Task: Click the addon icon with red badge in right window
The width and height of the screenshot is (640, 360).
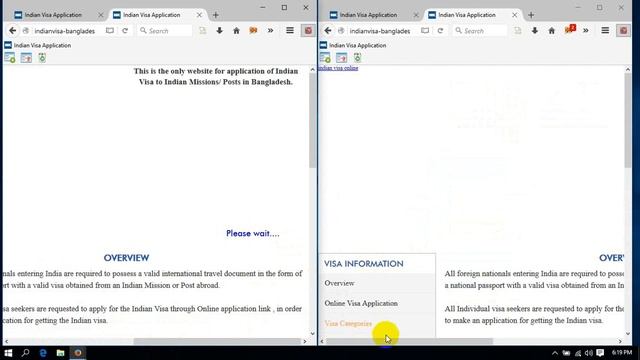Action: click(569, 29)
